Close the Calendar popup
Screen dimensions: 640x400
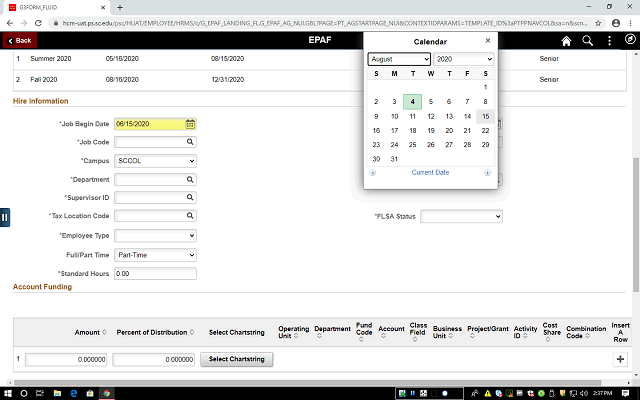(488, 40)
